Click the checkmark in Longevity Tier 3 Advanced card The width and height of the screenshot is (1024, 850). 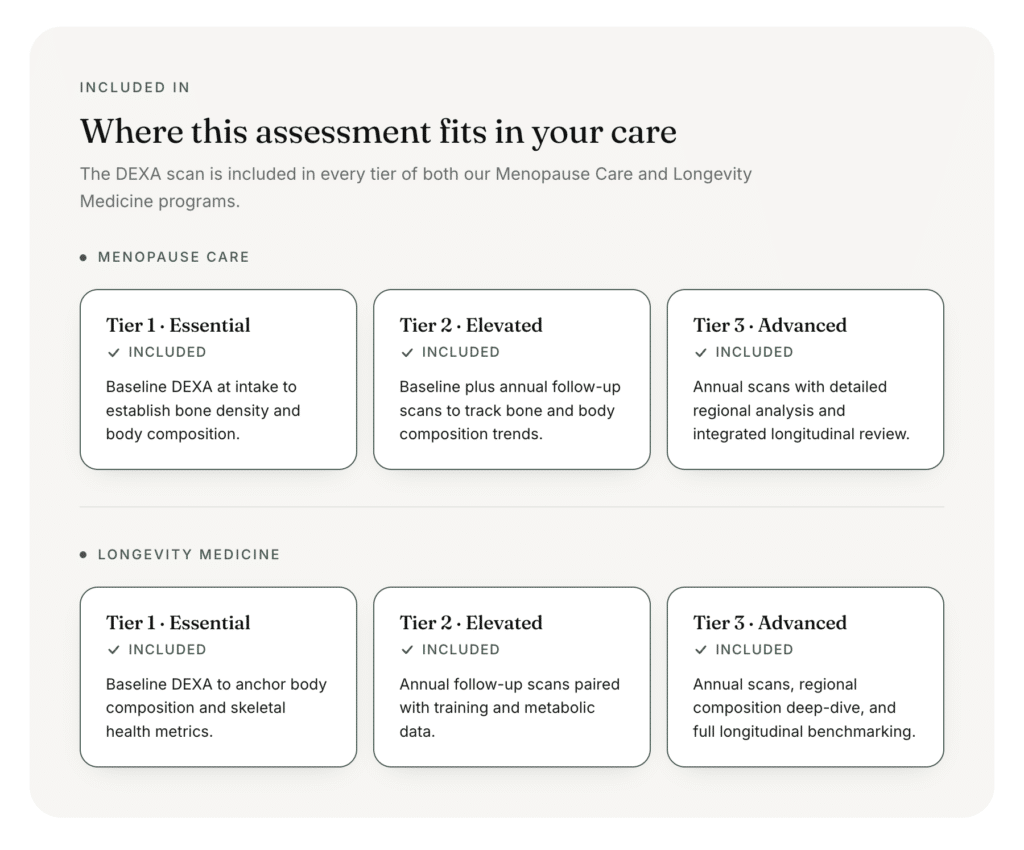(701, 650)
